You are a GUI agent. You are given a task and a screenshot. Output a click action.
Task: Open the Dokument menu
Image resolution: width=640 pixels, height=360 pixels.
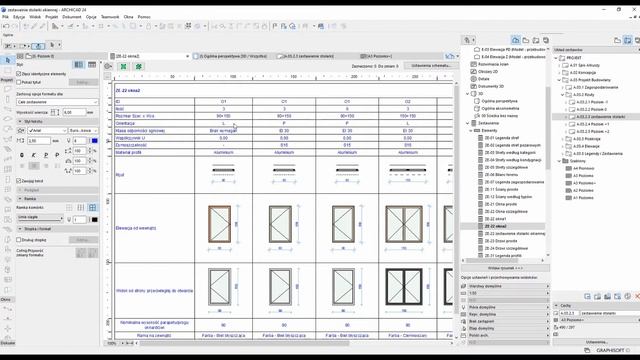point(72,17)
